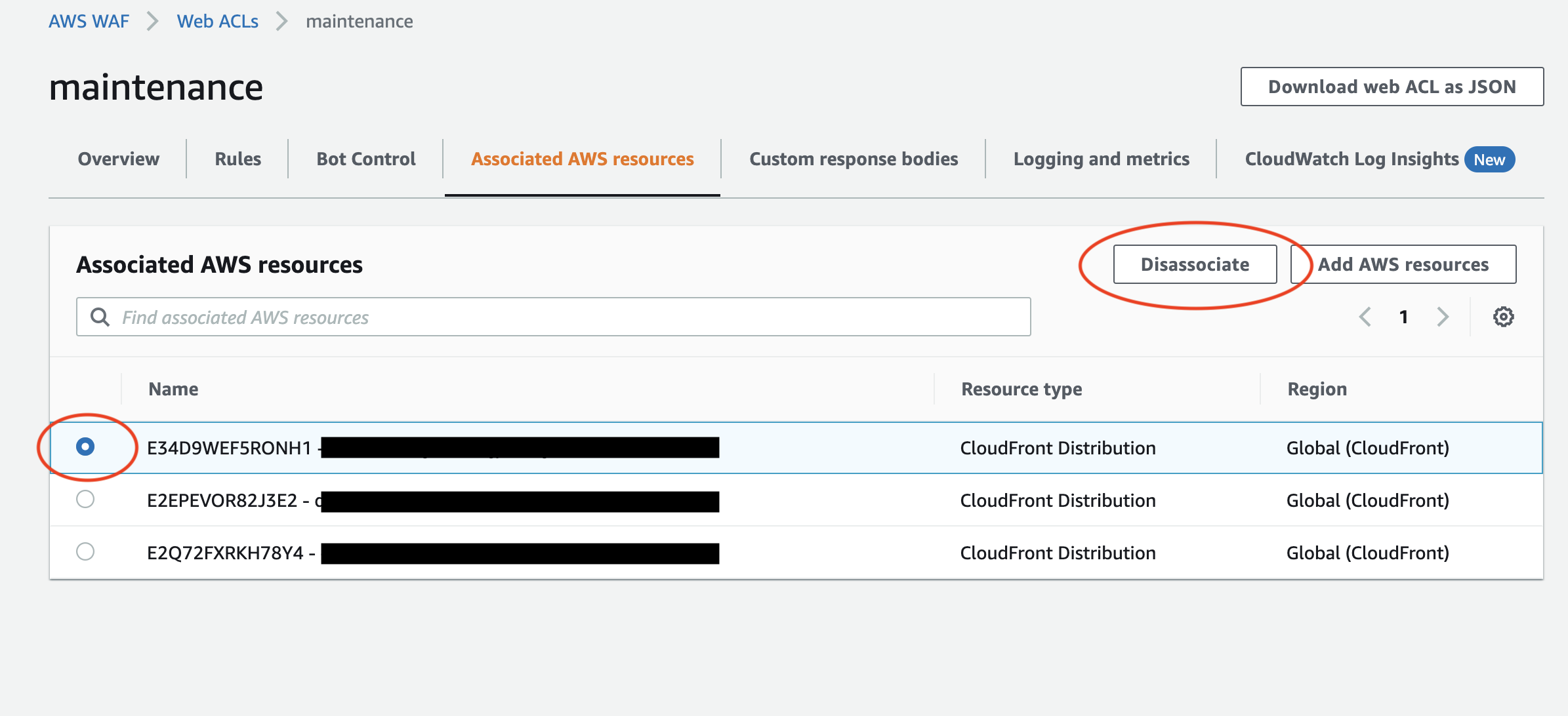
Task: Click the maintenance breadcrumb text
Action: (360, 22)
